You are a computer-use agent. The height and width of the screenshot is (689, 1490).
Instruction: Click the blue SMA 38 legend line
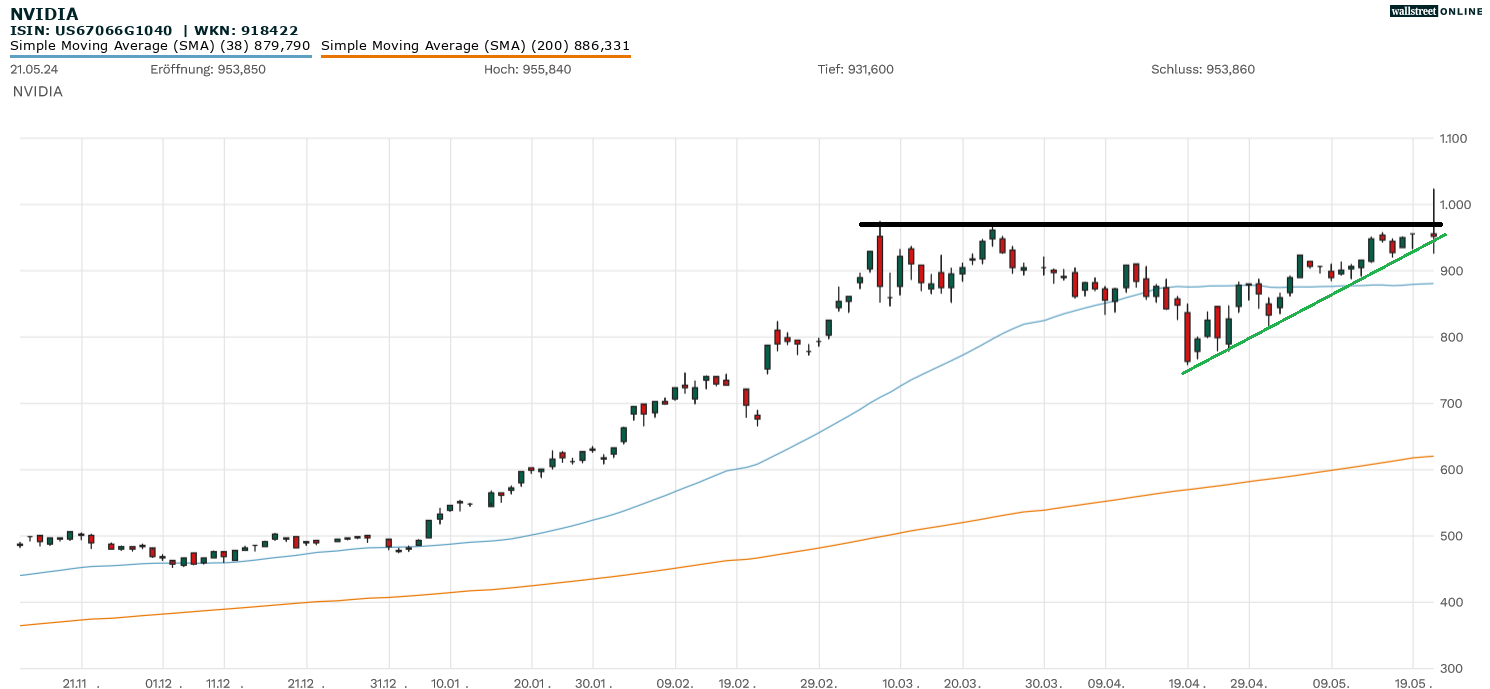pos(160,56)
